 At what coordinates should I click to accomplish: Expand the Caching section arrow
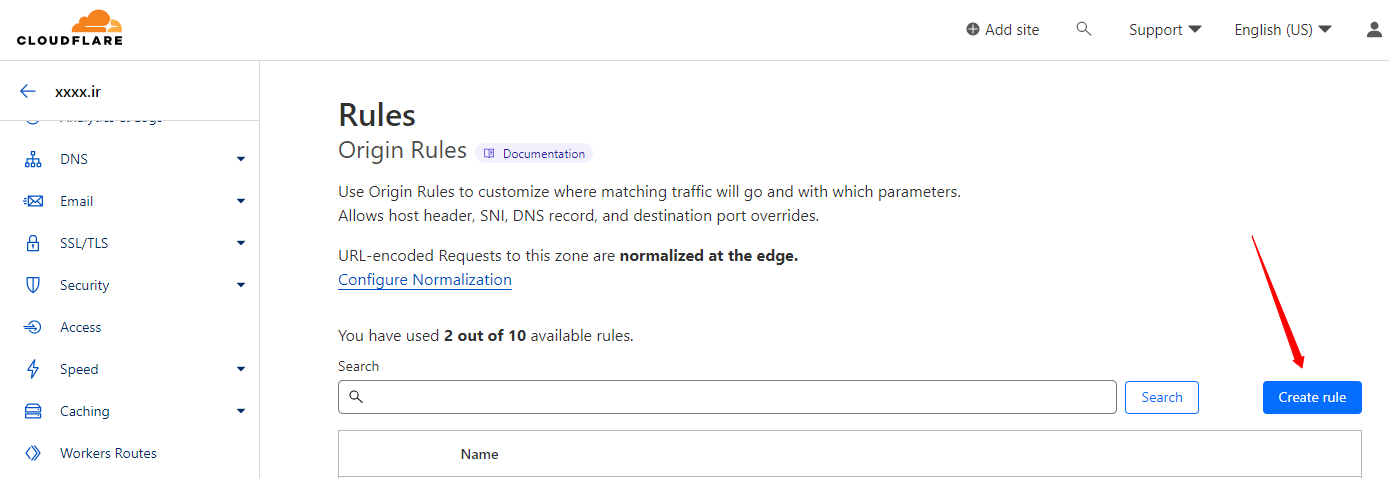point(241,411)
